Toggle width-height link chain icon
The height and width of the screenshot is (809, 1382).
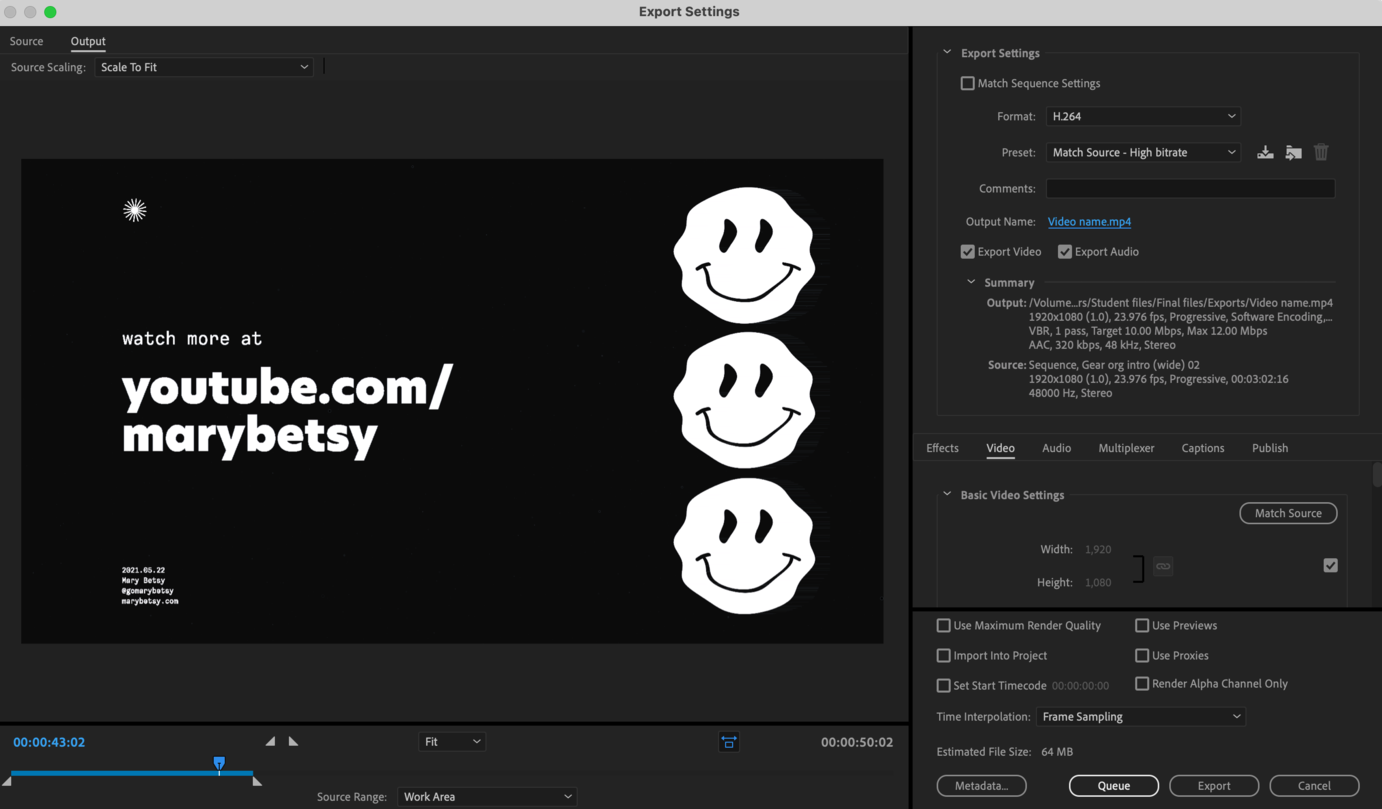pos(1163,566)
